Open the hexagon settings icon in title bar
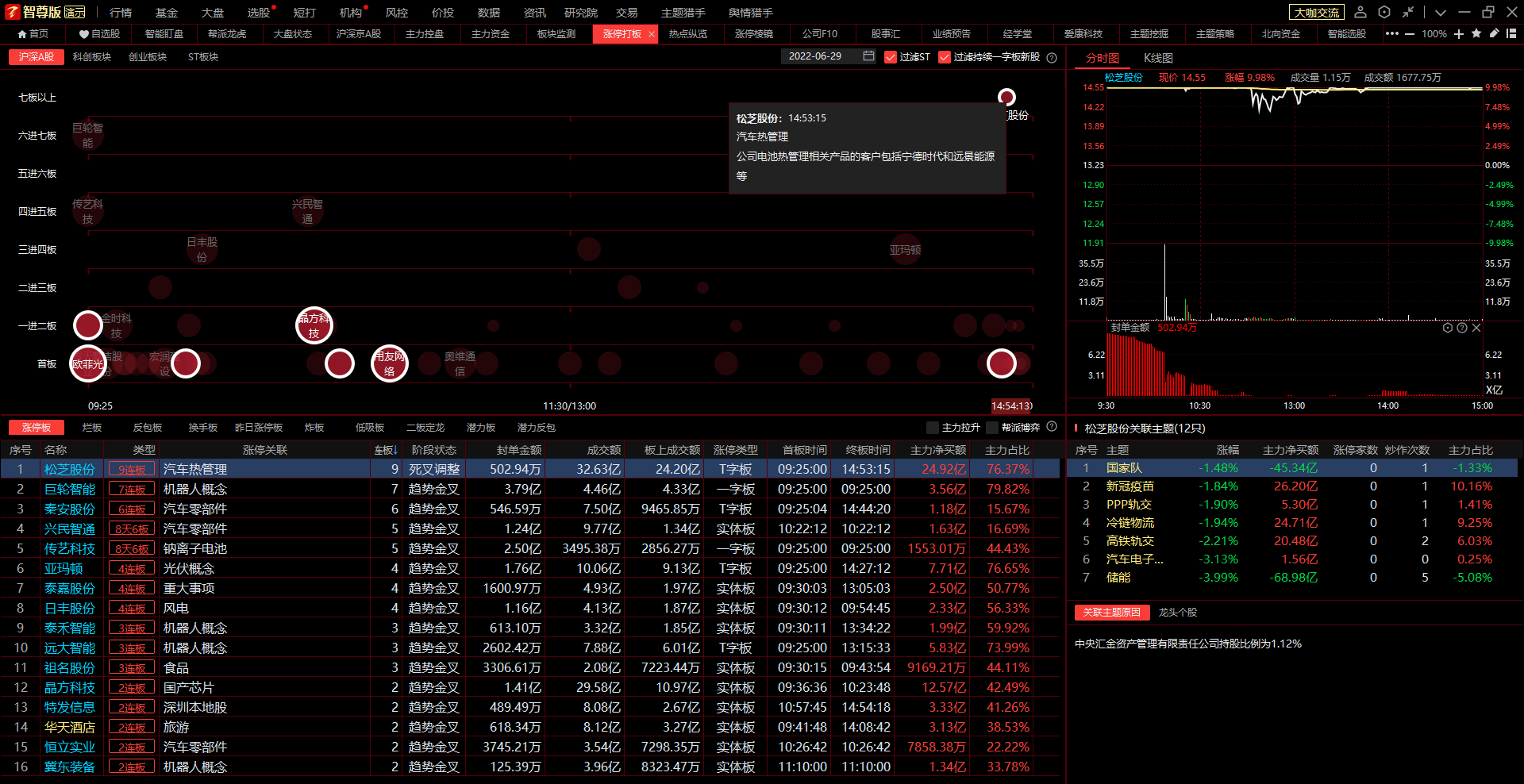The width and height of the screenshot is (1524, 784). (1384, 12)
